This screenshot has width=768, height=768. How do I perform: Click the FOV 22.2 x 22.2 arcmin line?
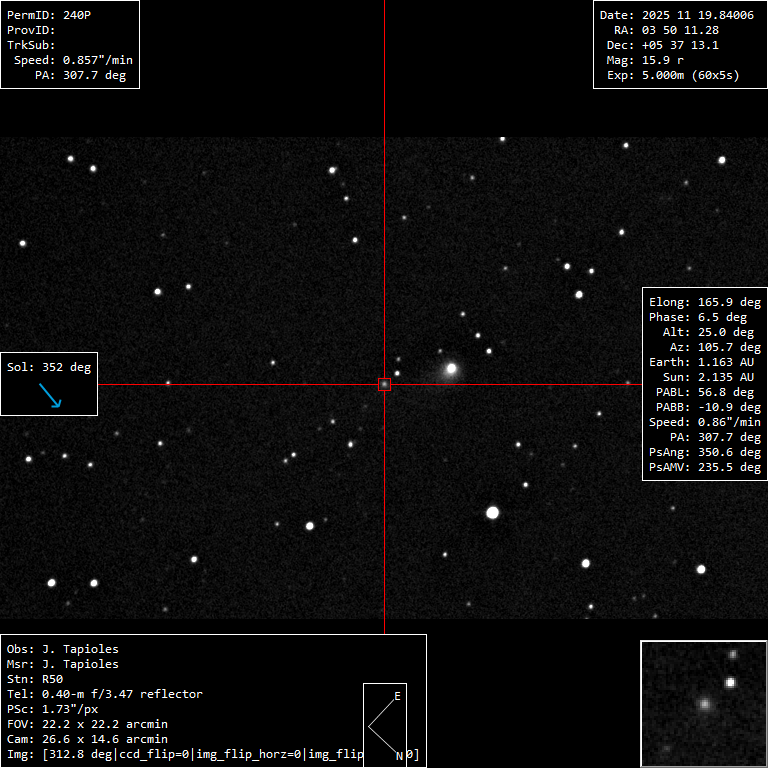point(87,724)
